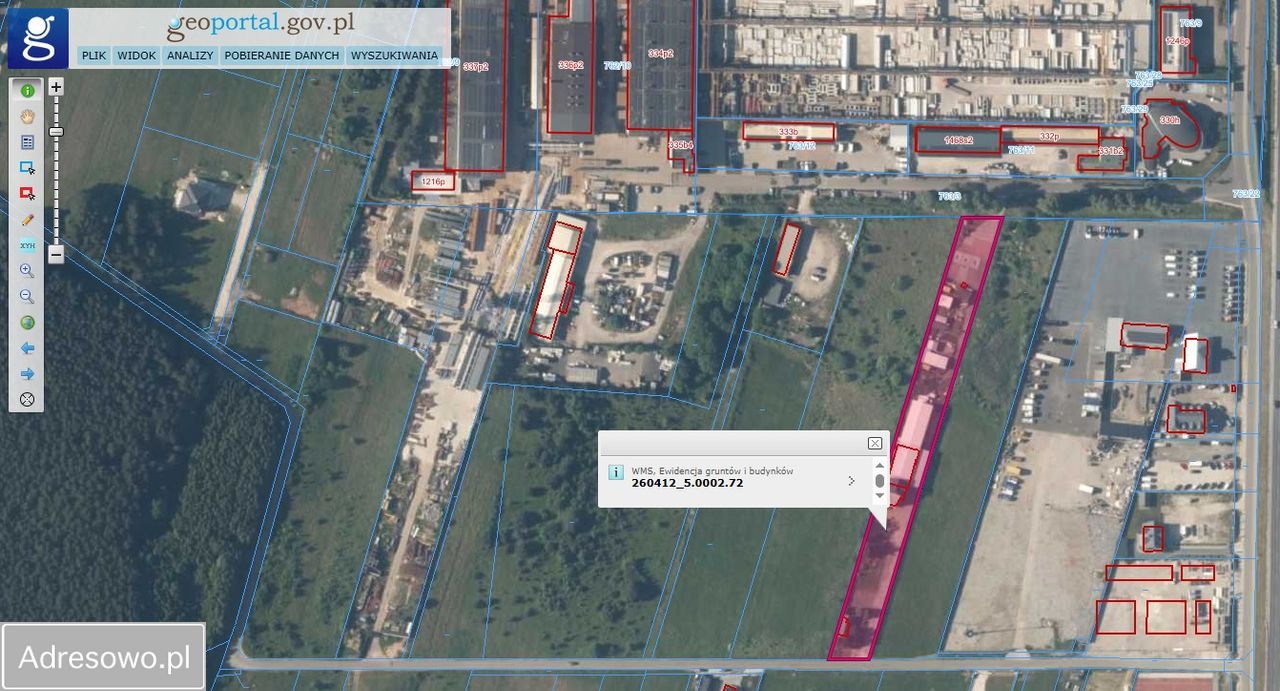Click the building labeled 1216p
Viewport: 1280px width, 691px height.
click(433, 181)
